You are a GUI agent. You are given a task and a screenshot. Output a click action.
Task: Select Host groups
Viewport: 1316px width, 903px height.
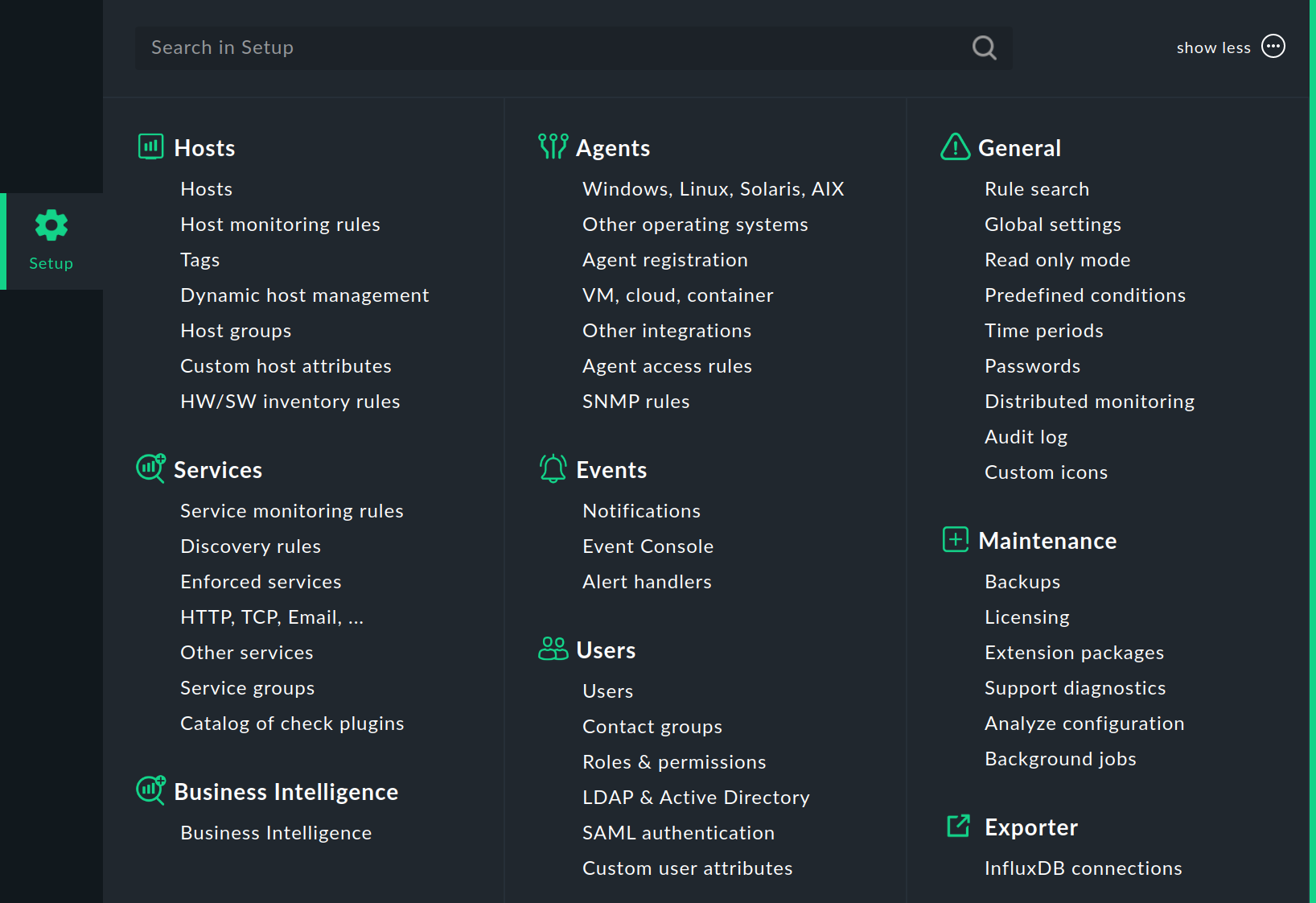236,331
